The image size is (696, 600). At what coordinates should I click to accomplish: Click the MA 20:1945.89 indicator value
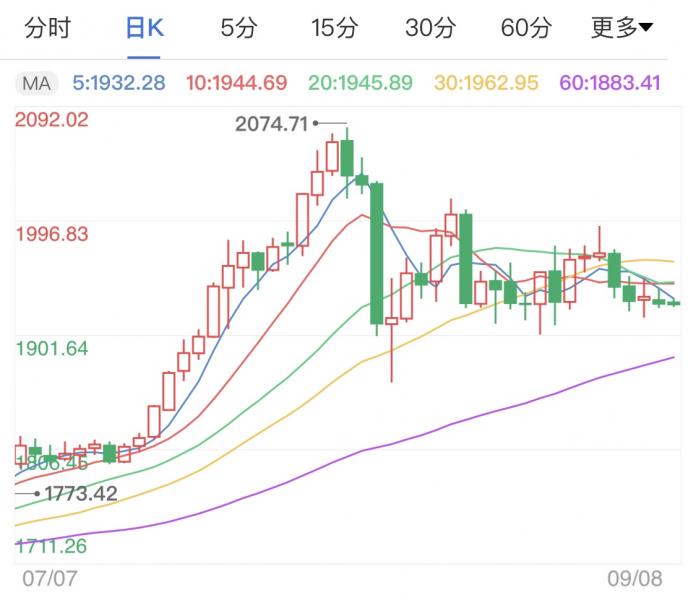[360, 82]
